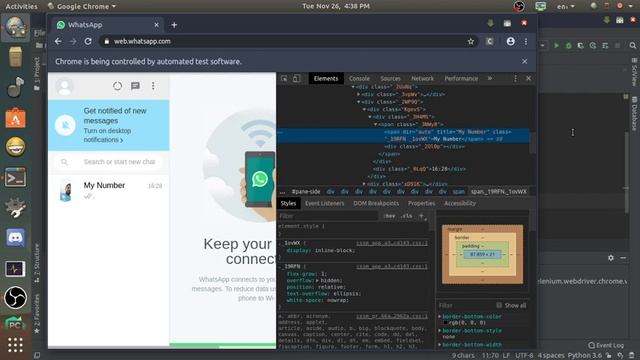Open Ubuntu Software from the dock
Viewport: 640px width, 360px height.
(15, 118)
